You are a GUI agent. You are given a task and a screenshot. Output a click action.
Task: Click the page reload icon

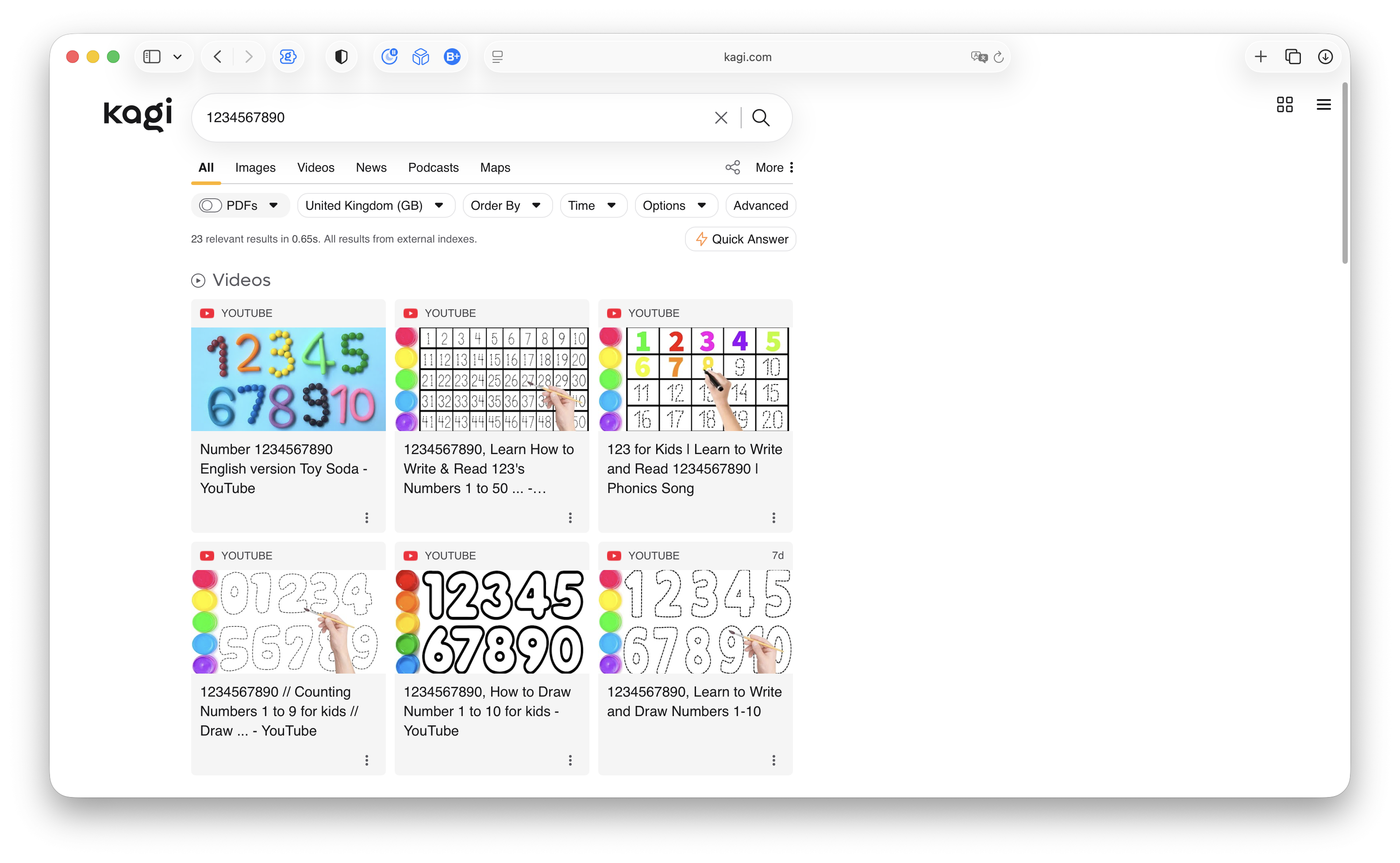click(998, 57)
